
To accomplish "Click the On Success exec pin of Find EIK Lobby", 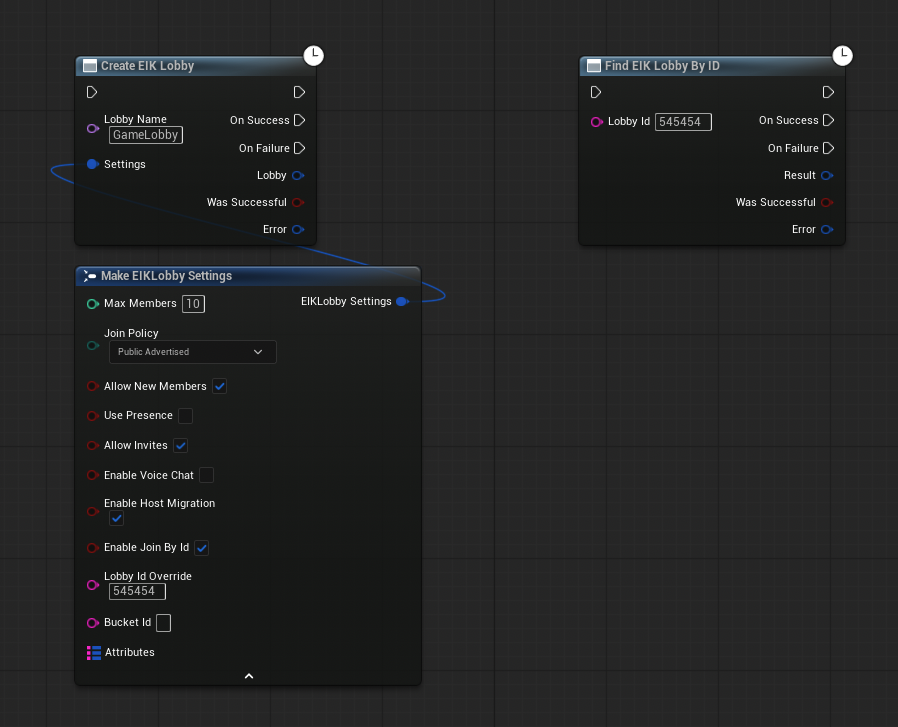I will [x=827, y=120].
